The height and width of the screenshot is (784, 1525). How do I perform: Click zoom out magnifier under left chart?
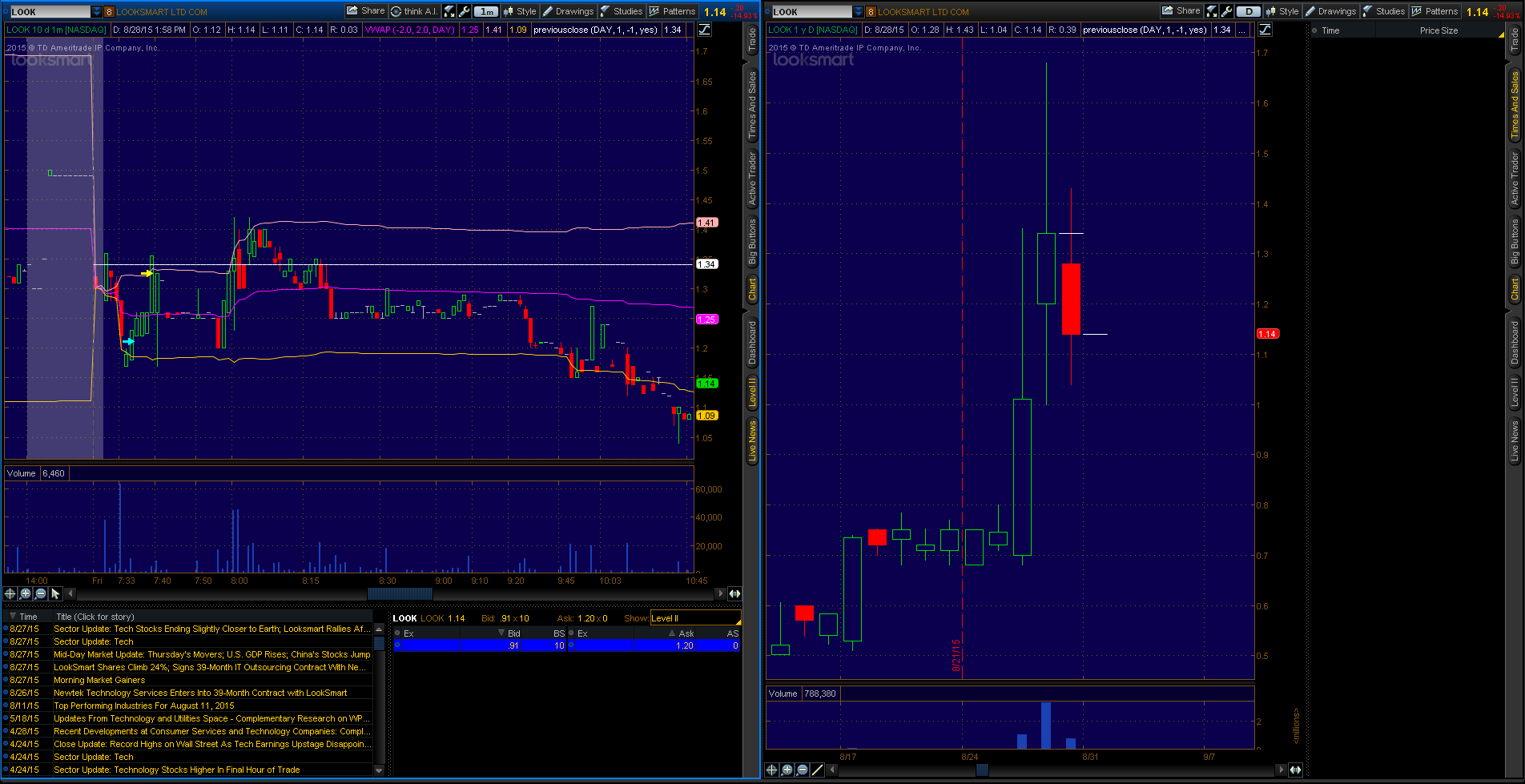[41, 593]
